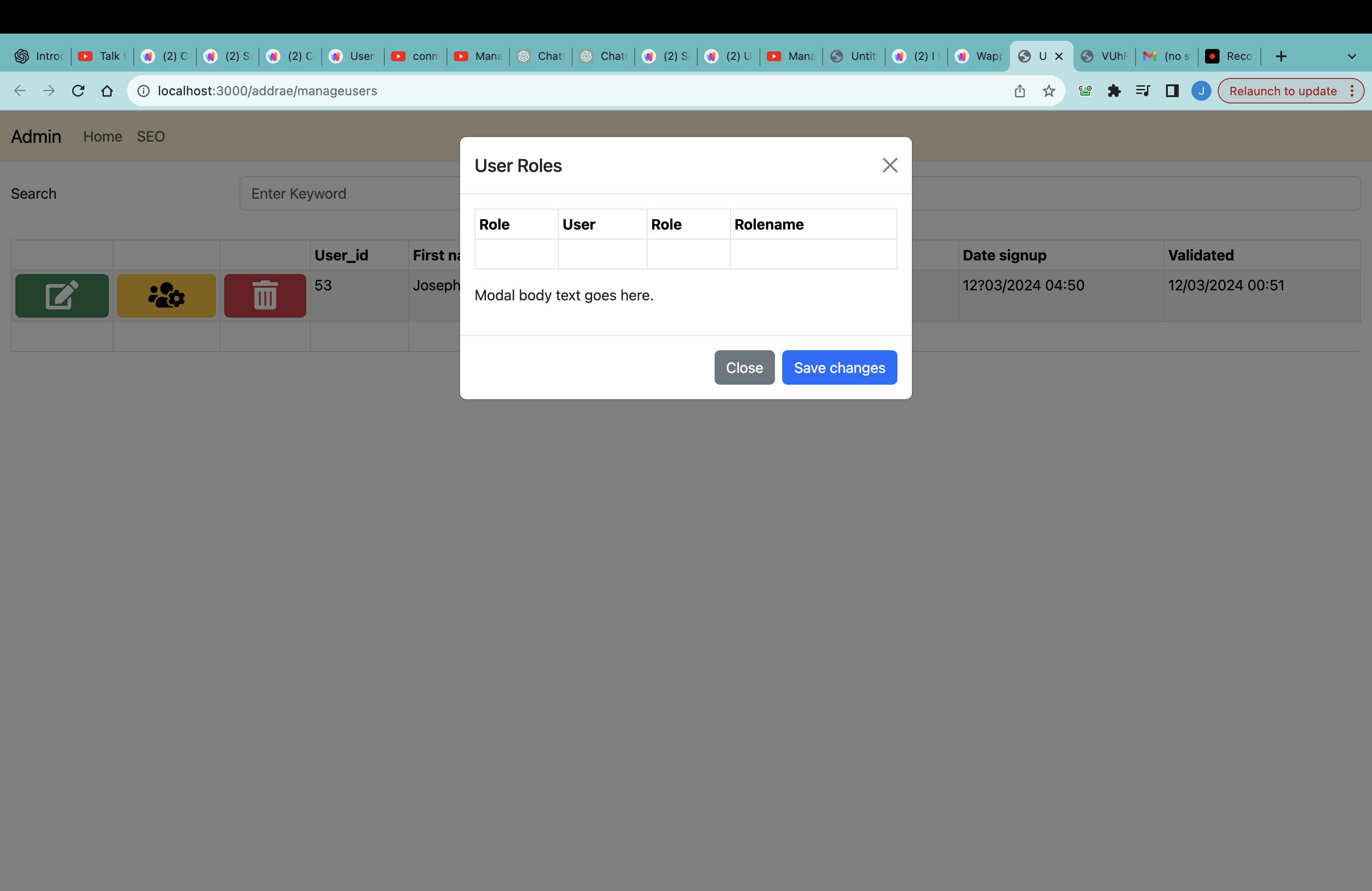Viewport: 1372px width, 891px height.
Task: Click the red trash delete button
Action: pos(265,296)
